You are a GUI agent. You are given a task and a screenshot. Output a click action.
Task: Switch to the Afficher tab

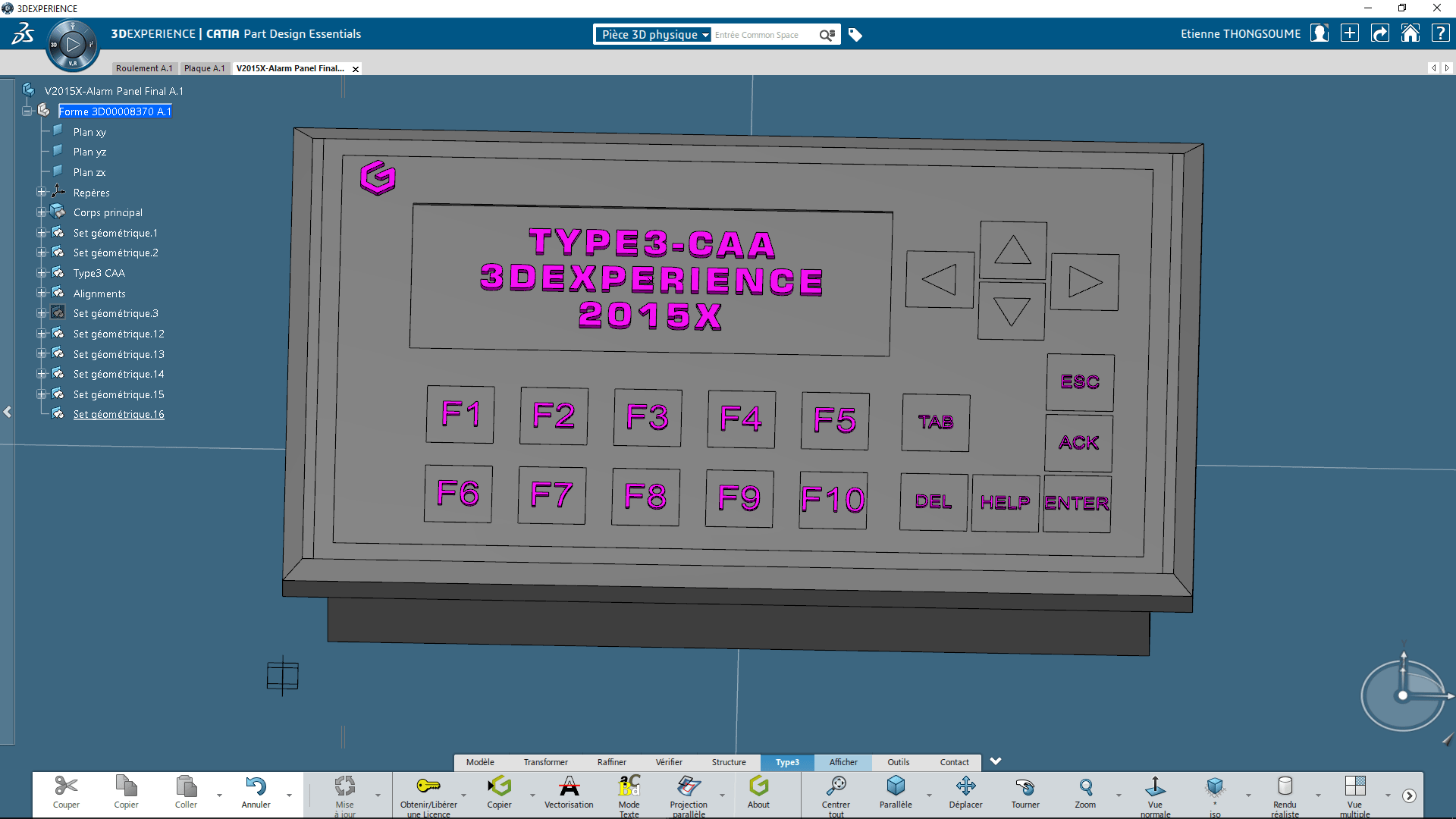click(x=843, y=762)
